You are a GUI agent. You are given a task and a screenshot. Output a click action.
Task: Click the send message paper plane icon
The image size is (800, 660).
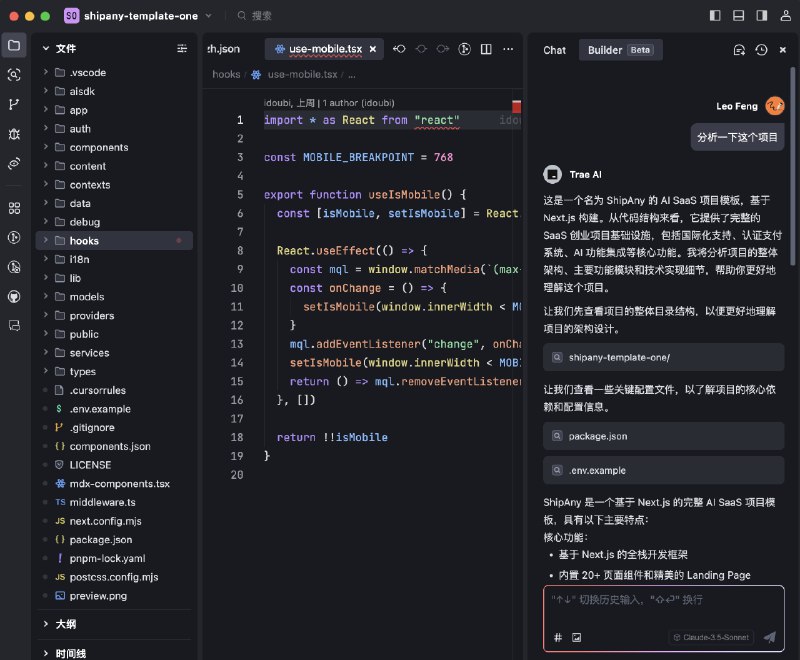(x=770, y=637)
